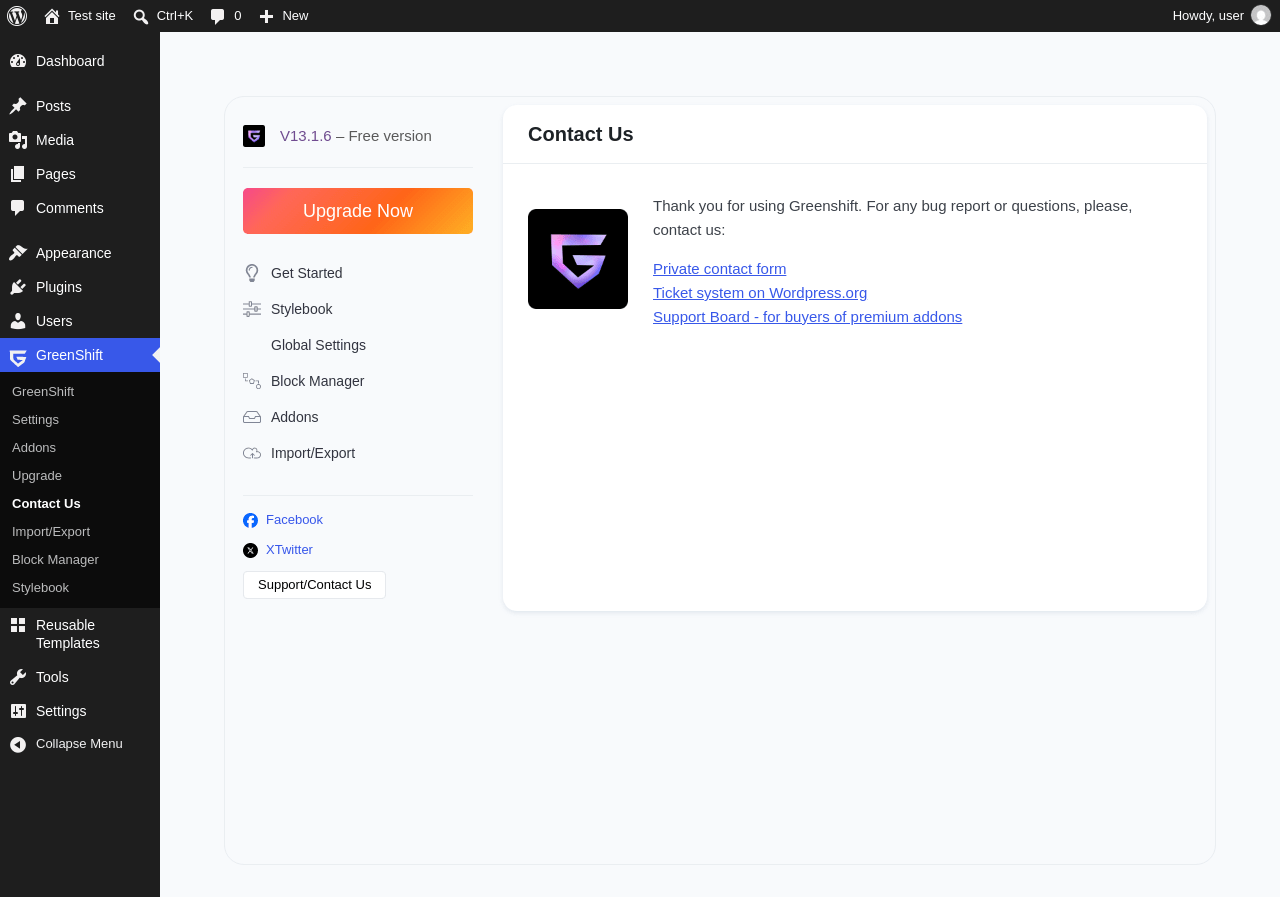Click the Get Started lightbulb icon
The width and height of the screenshot is (1280, 897).
(x=252, y=273)
